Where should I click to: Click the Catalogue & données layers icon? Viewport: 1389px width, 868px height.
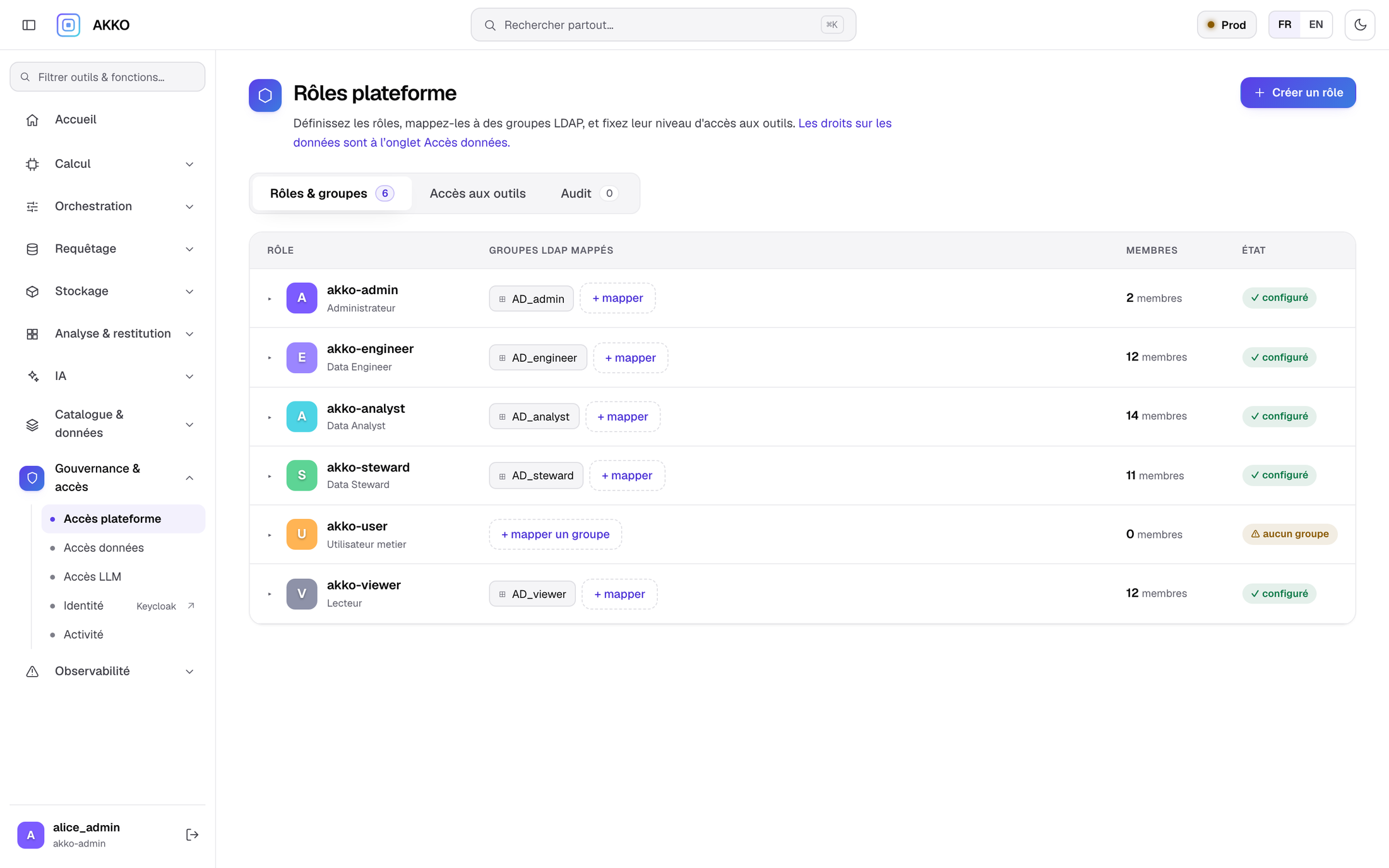pos(32,424)
